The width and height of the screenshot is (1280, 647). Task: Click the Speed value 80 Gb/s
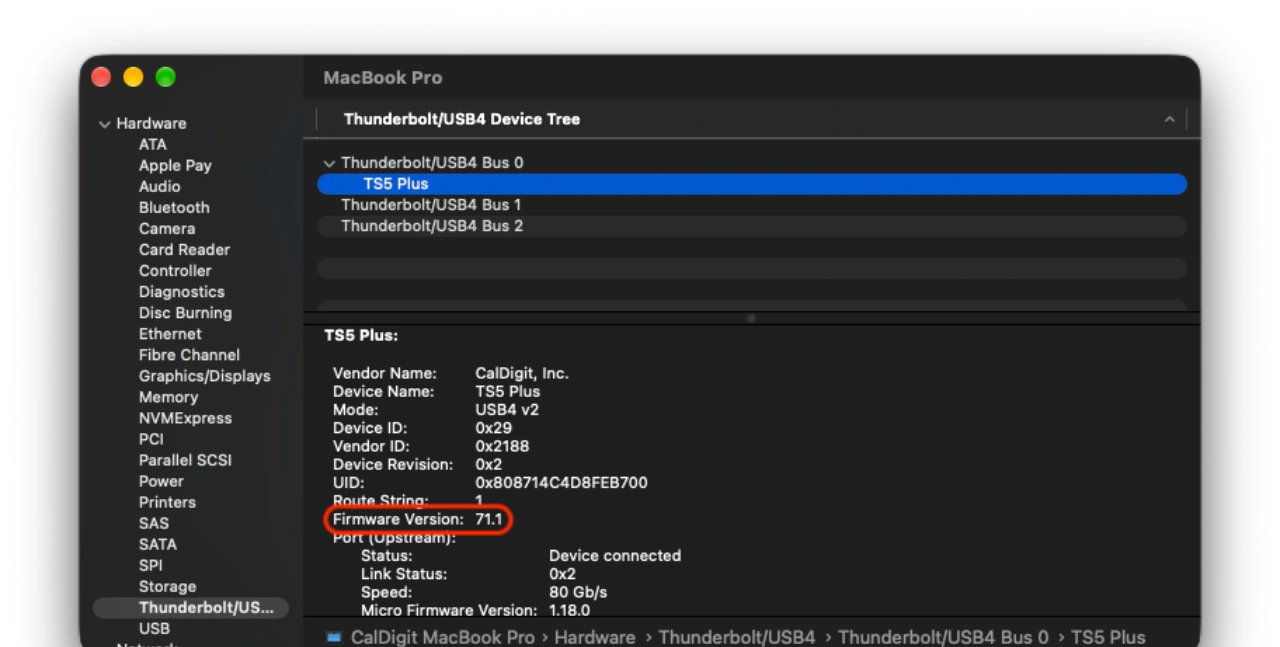click(x=578, y=591)
